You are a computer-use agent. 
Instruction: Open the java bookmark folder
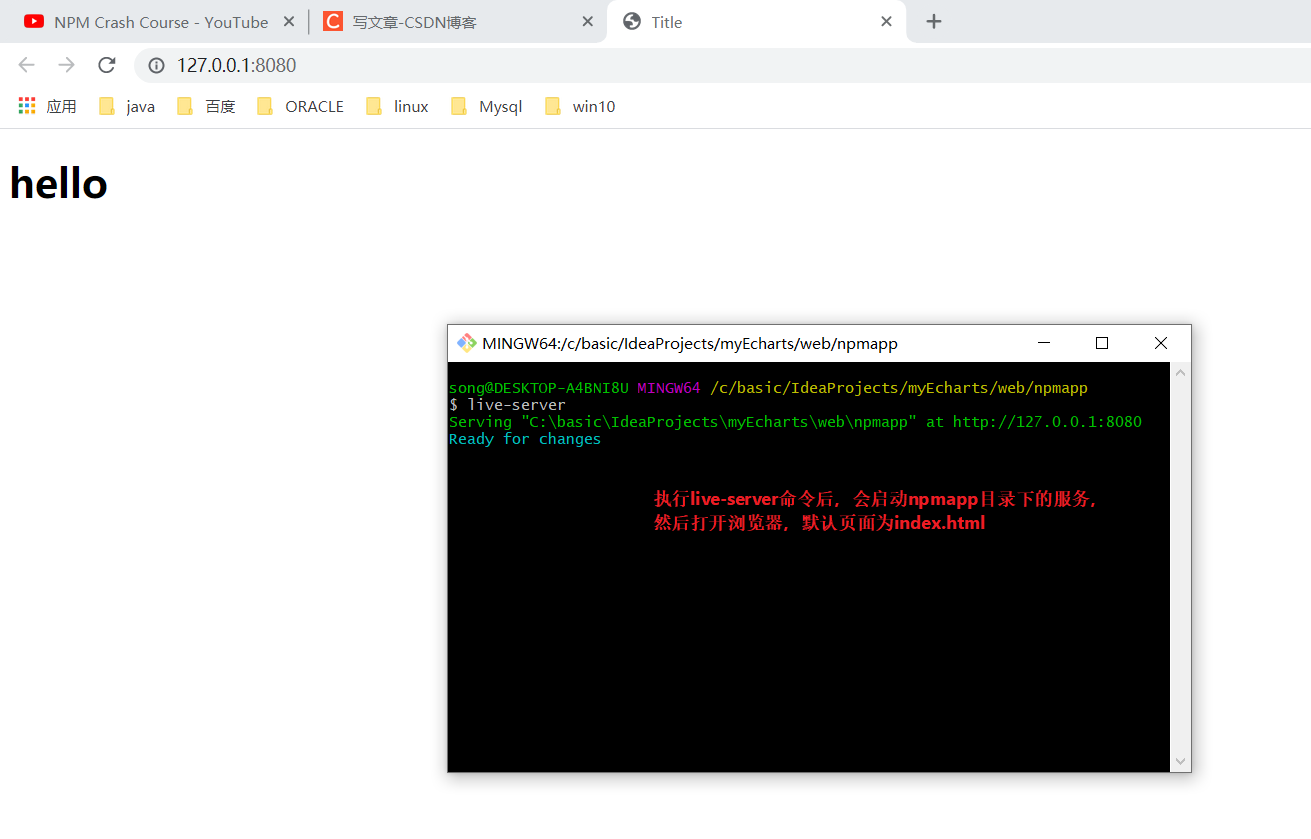[x=127, y=106]
